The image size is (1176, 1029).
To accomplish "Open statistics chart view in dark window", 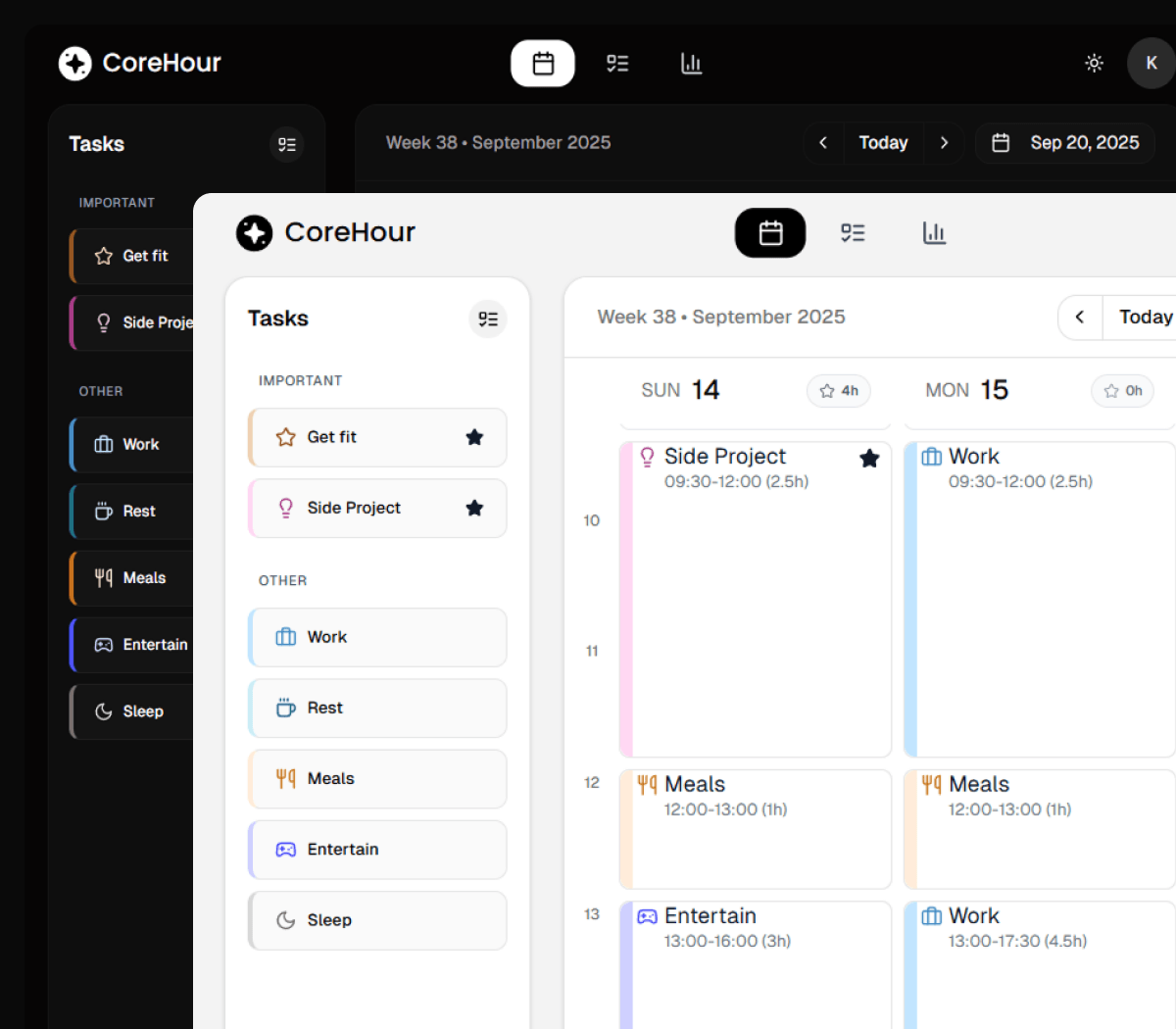I will pos(691,64).
